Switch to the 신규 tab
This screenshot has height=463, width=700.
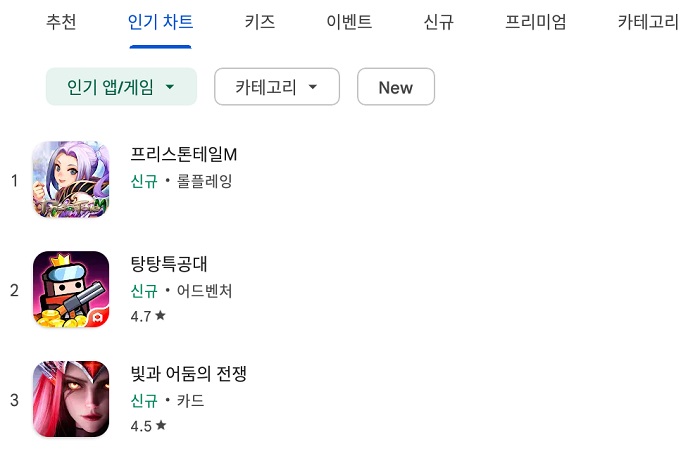point(438,22)
